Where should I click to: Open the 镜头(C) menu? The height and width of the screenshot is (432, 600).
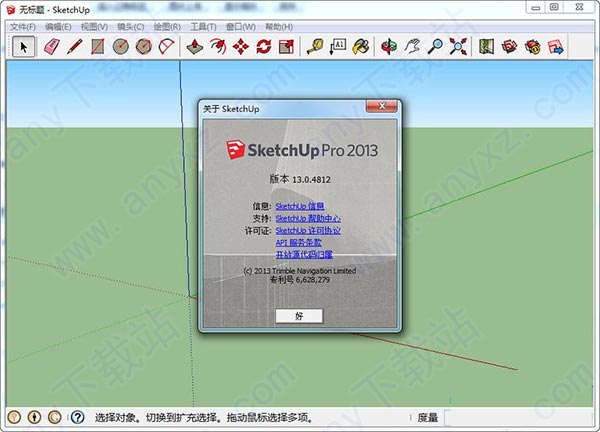(x=130, y=27)
